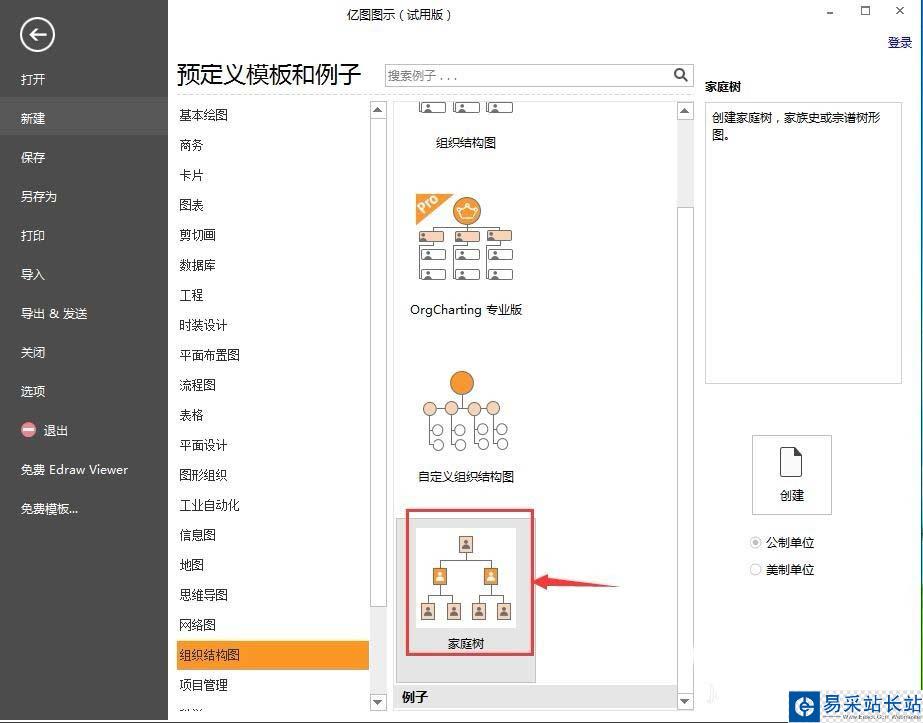The image size is (923, 723).
Task: Open 导出 & 发送 in the sidebar
Action: click(54, 313)
